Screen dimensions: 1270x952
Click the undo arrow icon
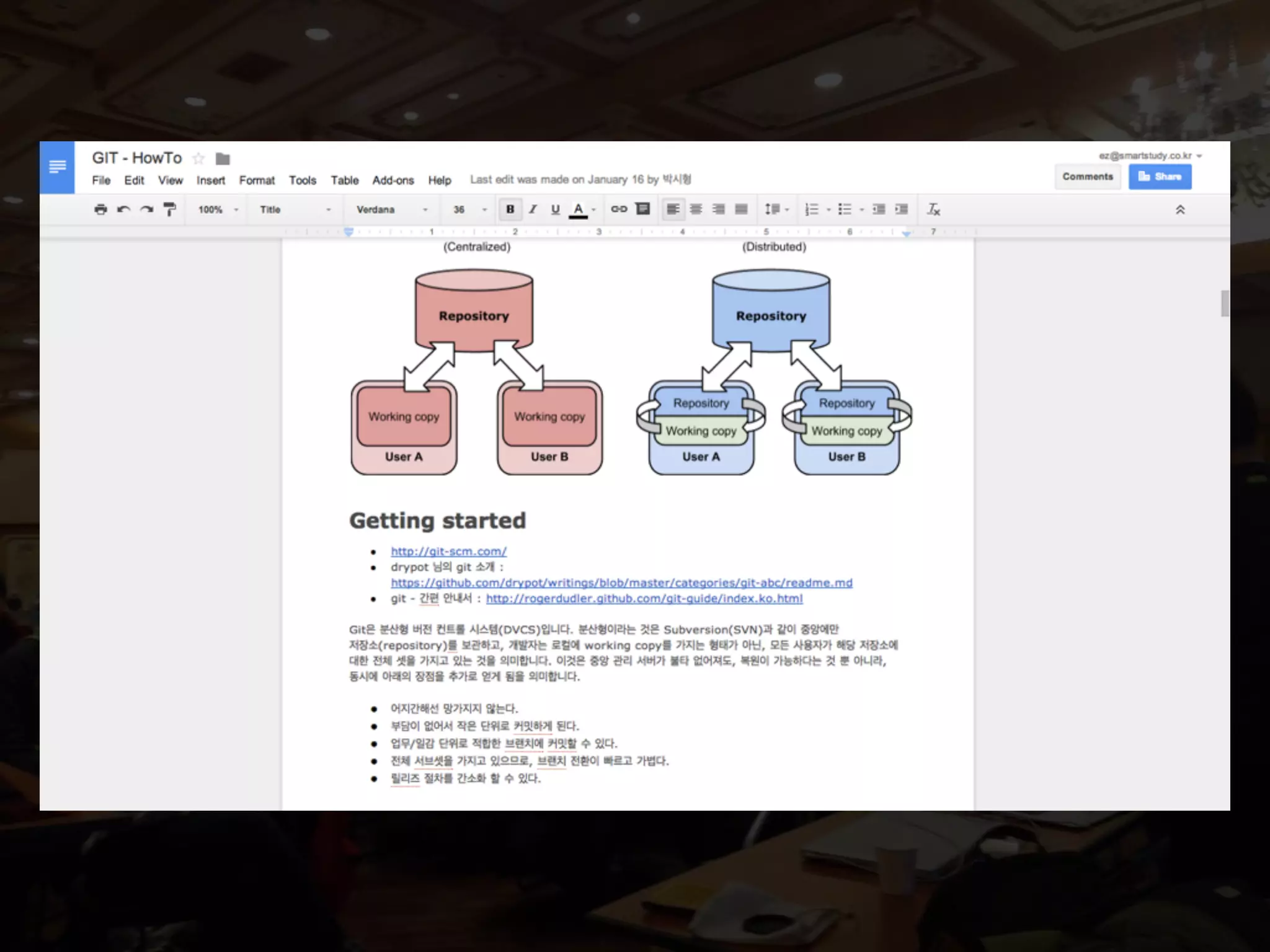[x=123, y=209]
